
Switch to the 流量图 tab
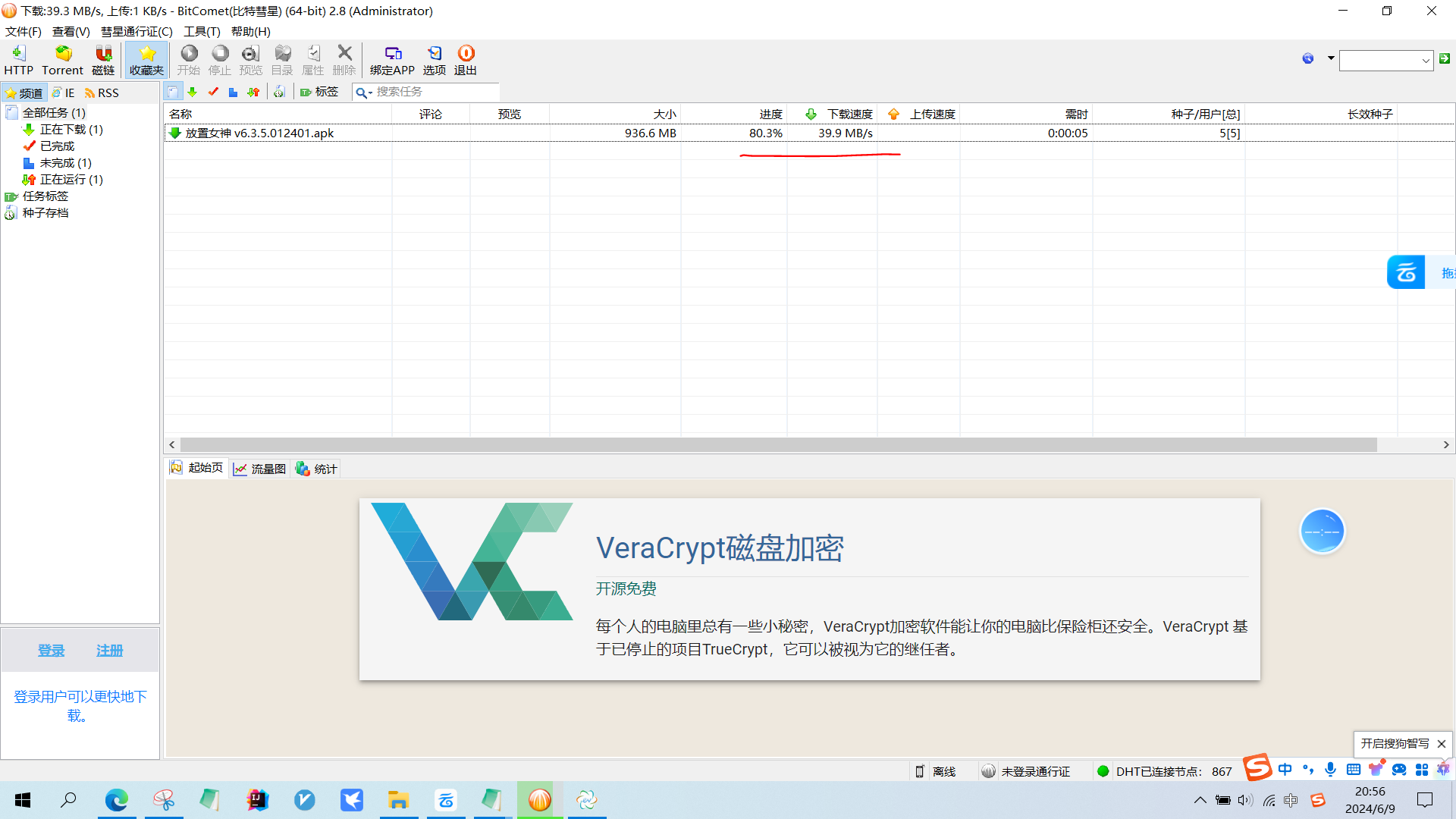click(x=260, y=469)
